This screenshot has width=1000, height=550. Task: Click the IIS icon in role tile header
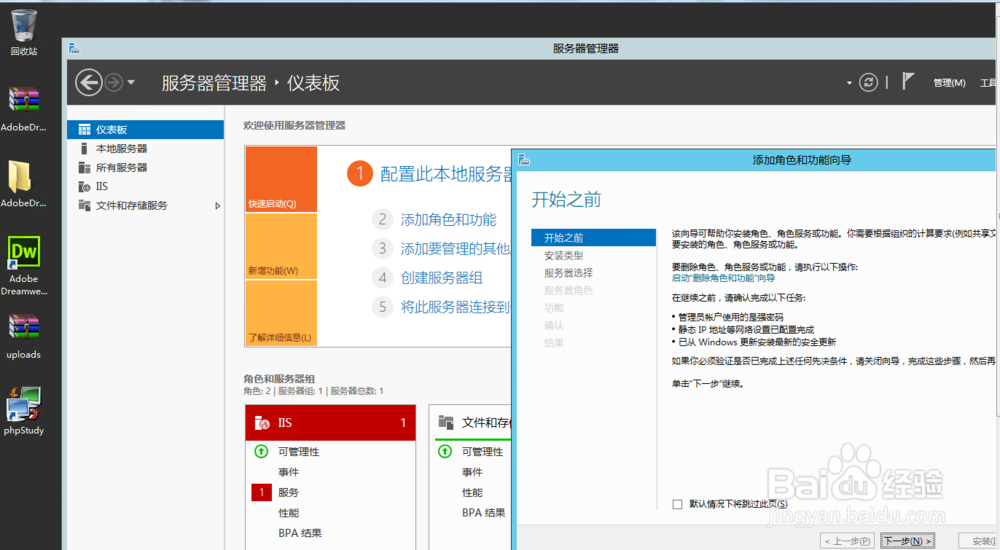click(261, 422)
